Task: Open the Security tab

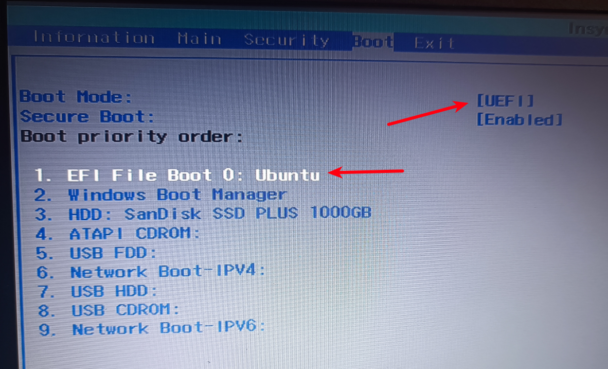Action: tap(287, 40)
